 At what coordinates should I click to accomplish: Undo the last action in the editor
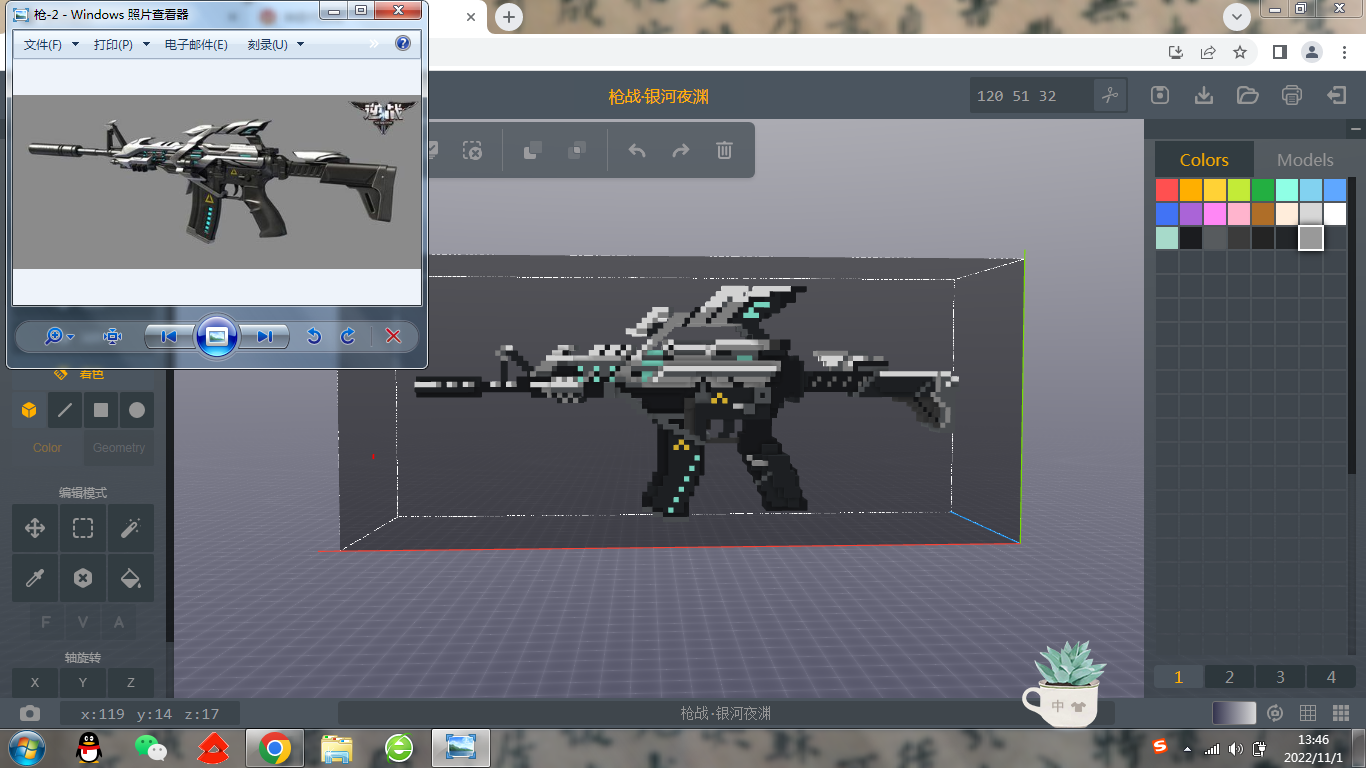[637, 150]
